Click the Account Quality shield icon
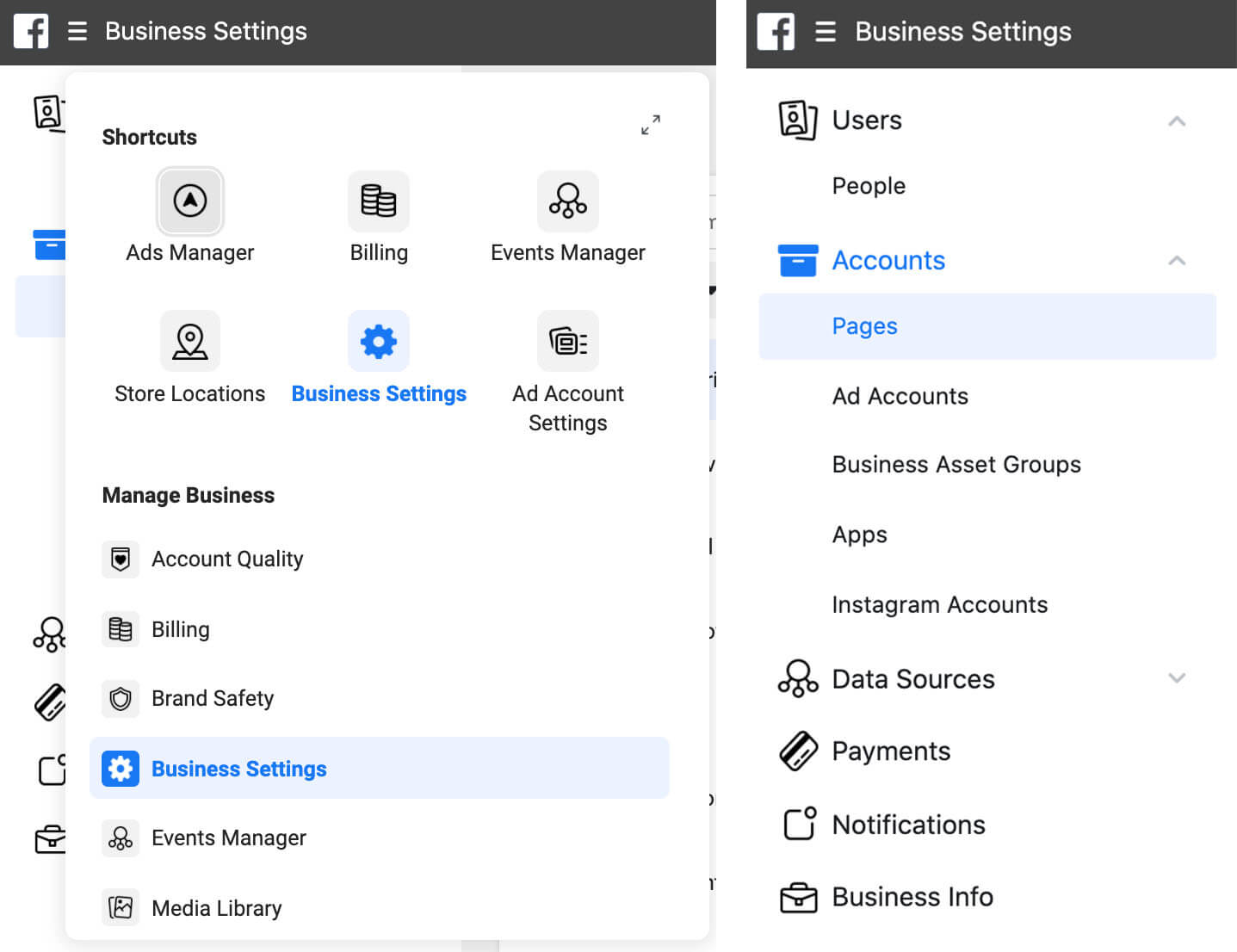Image resolution: width=1237 pixels, height=952 pixels. (121, 559)
